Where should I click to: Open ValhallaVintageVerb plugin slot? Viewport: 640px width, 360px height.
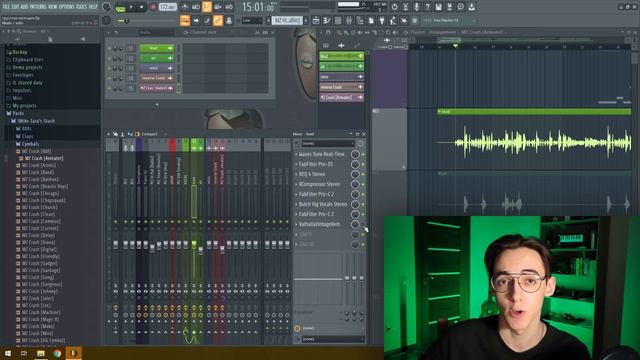pos(319,224)
